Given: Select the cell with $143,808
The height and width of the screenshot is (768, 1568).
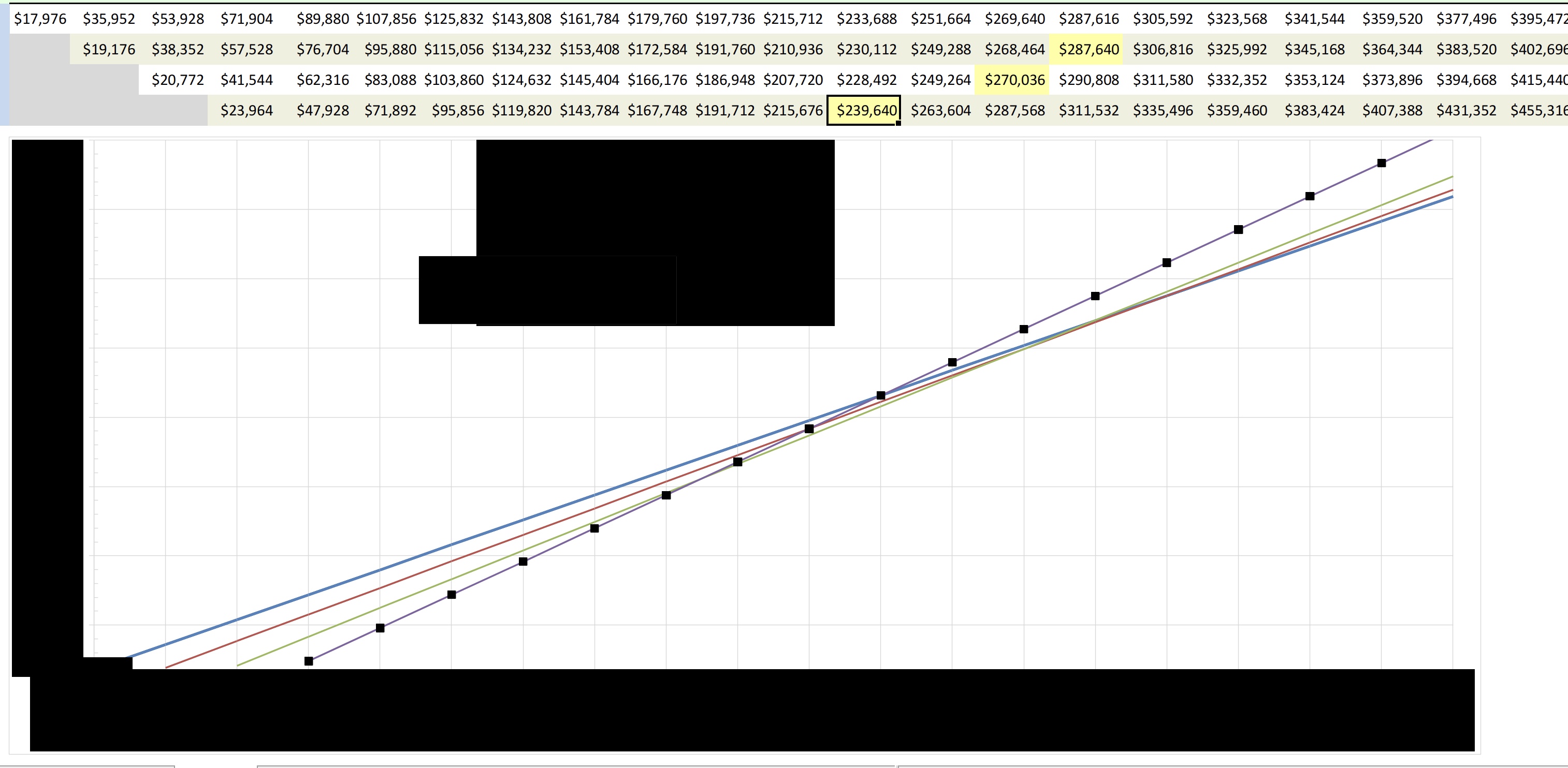Looking at the screenshot, I should pos(521,19).
